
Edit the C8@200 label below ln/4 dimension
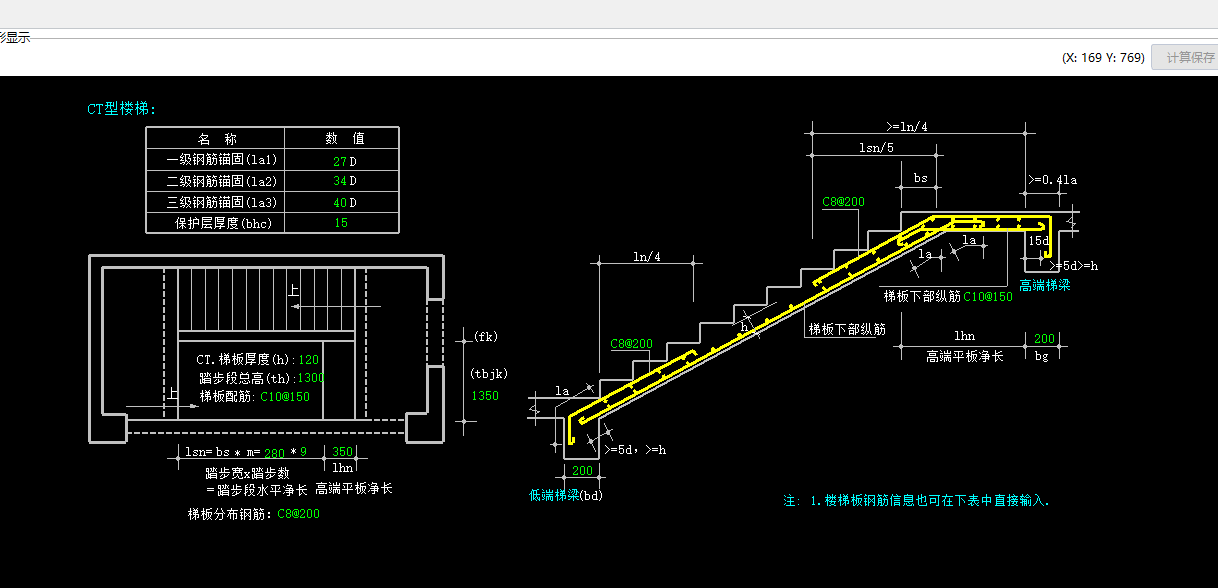coord(631,344)
